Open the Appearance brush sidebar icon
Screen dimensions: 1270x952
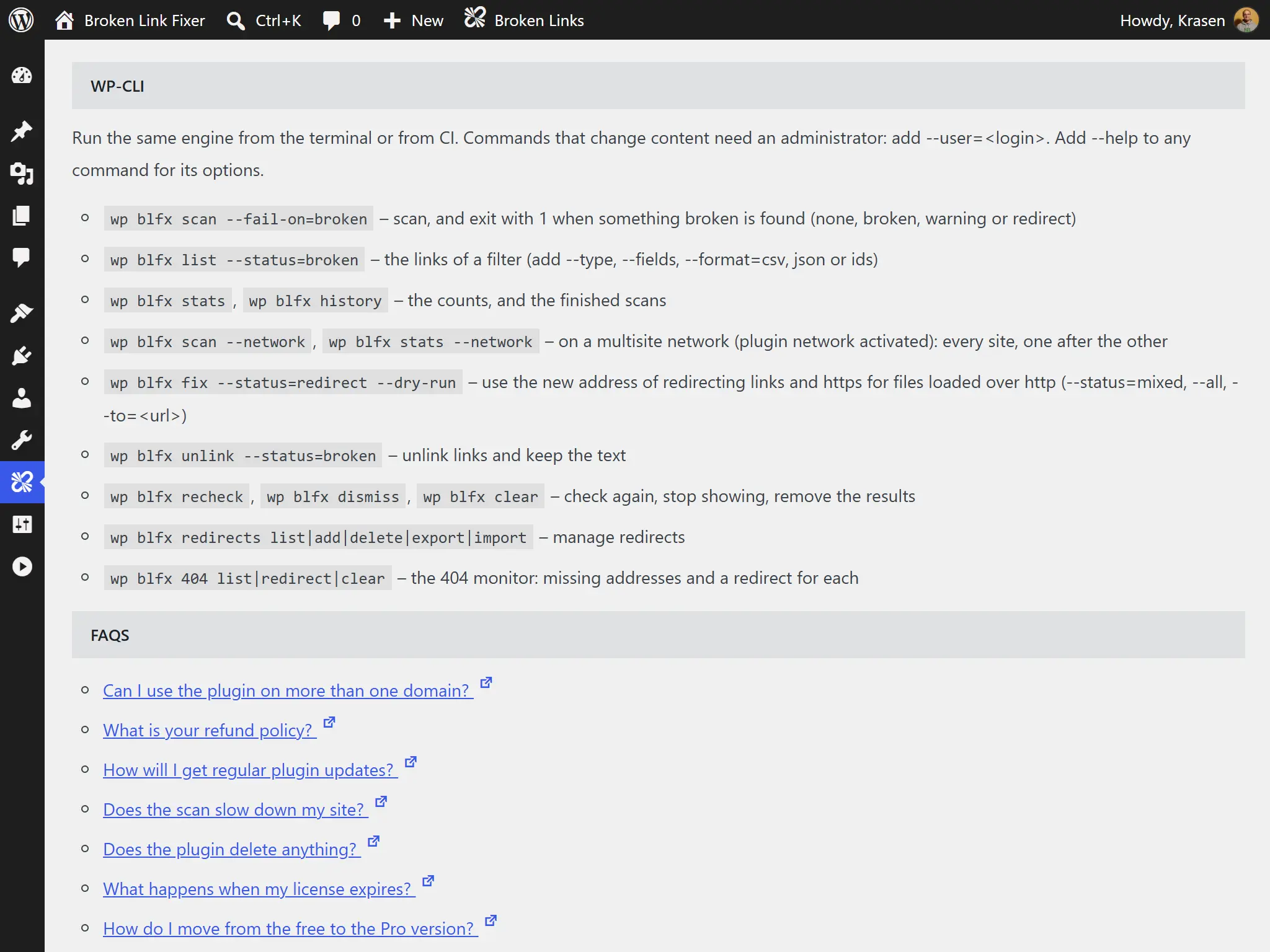pos(22,313)
